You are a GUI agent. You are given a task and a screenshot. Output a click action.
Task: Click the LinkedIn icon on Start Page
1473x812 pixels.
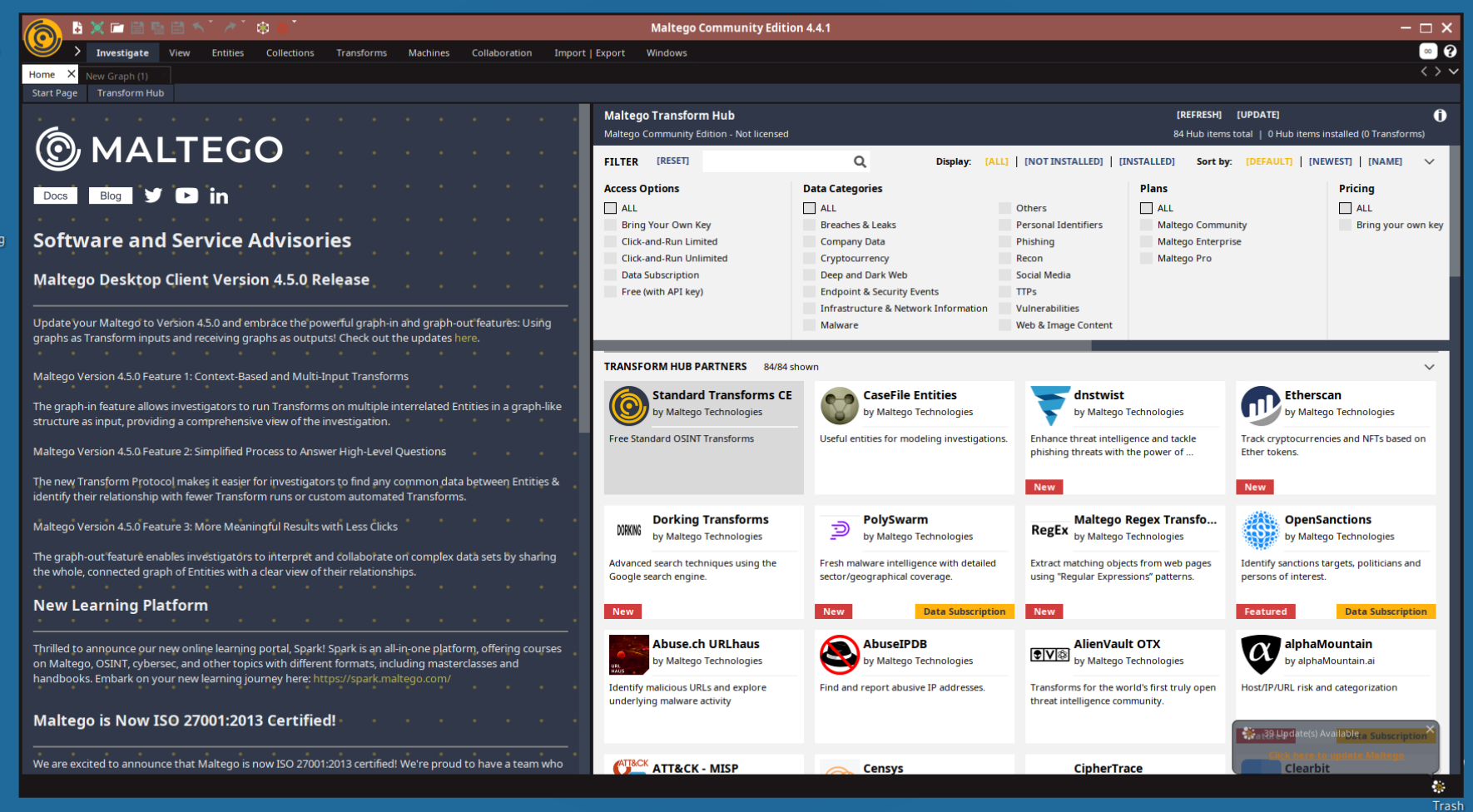219,196
